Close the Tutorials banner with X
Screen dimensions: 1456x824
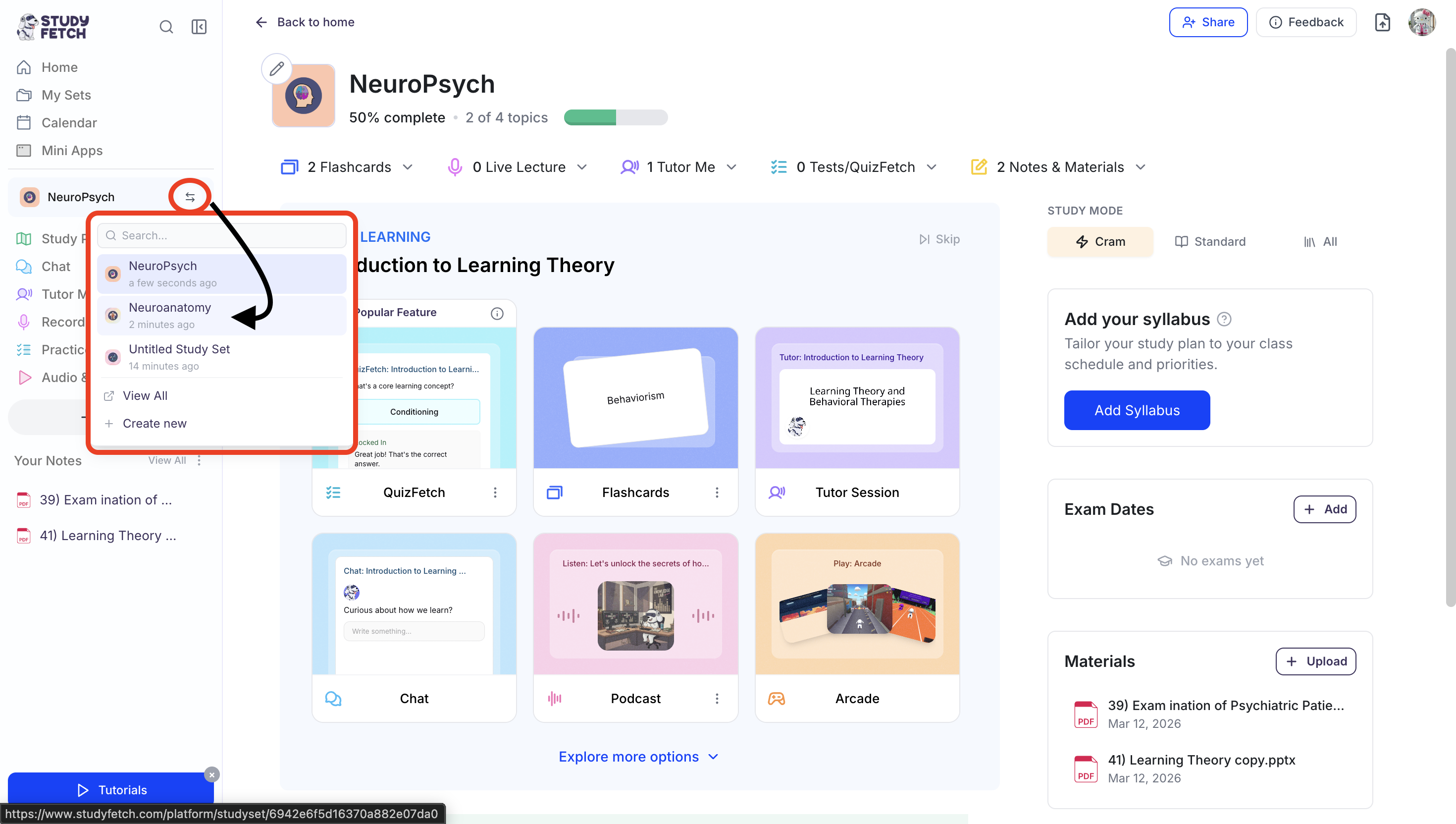coord(212,775)
